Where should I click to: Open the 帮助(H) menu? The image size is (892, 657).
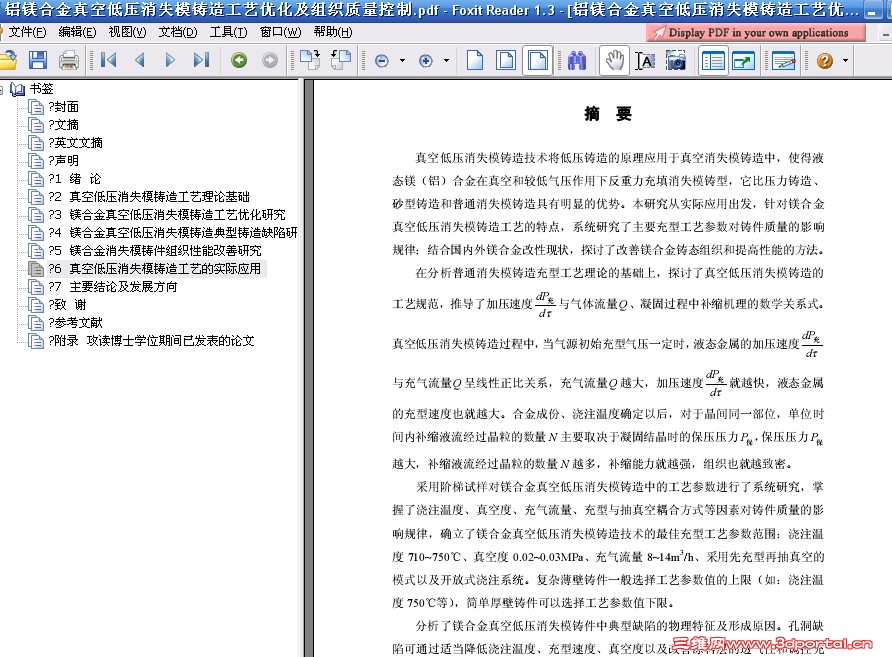point(333,32)
